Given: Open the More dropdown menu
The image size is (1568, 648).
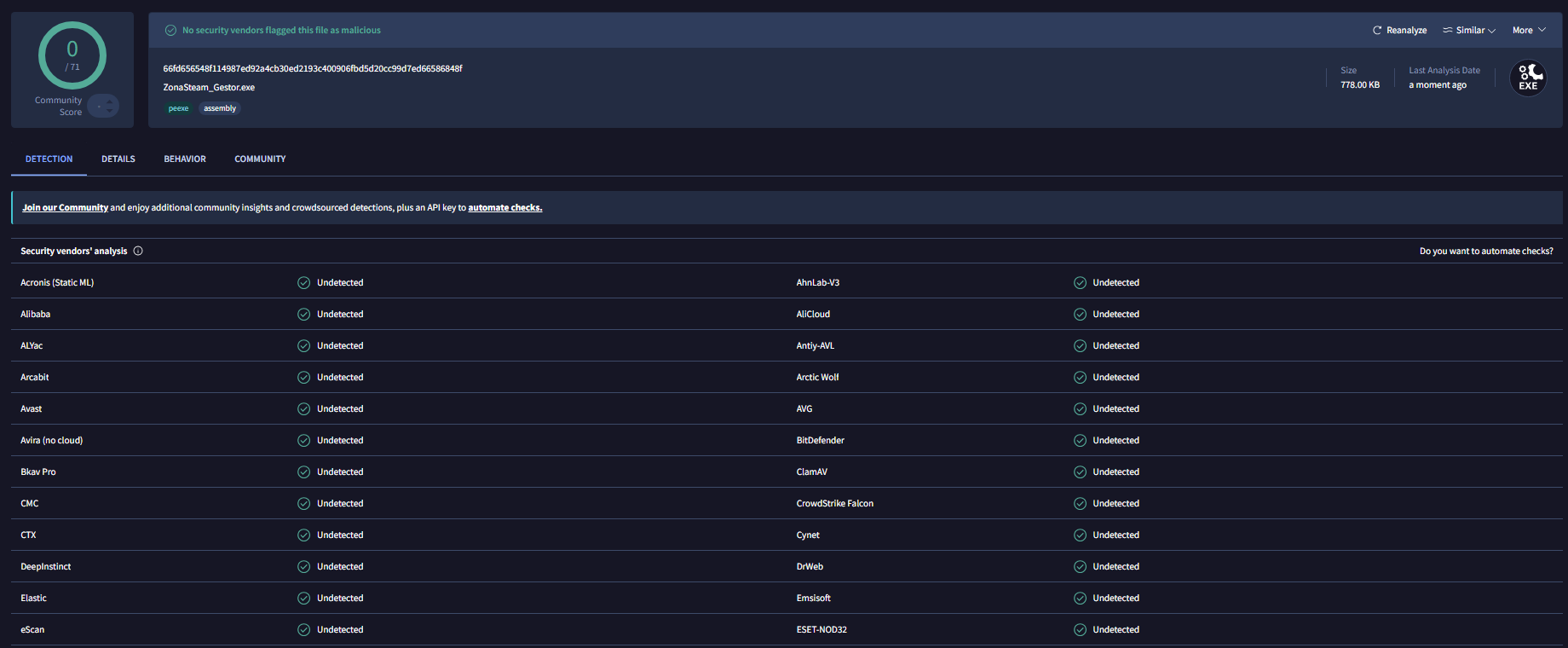Looking at the screenshot, I should pyautogui.click(x=1529, y=30).
